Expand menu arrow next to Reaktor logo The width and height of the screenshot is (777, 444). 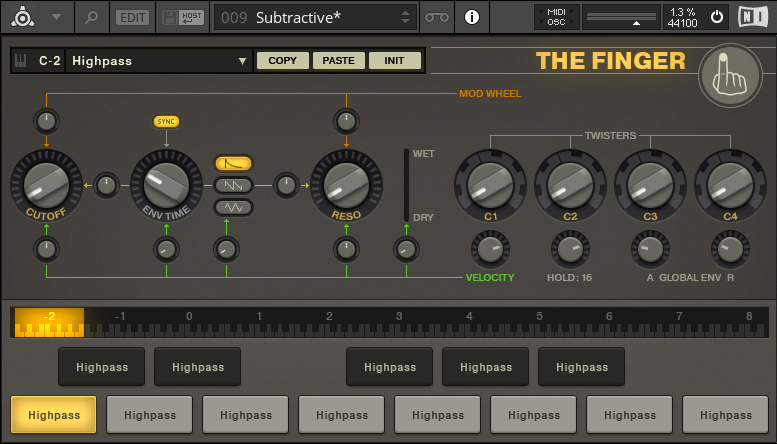tap(56, 17)
